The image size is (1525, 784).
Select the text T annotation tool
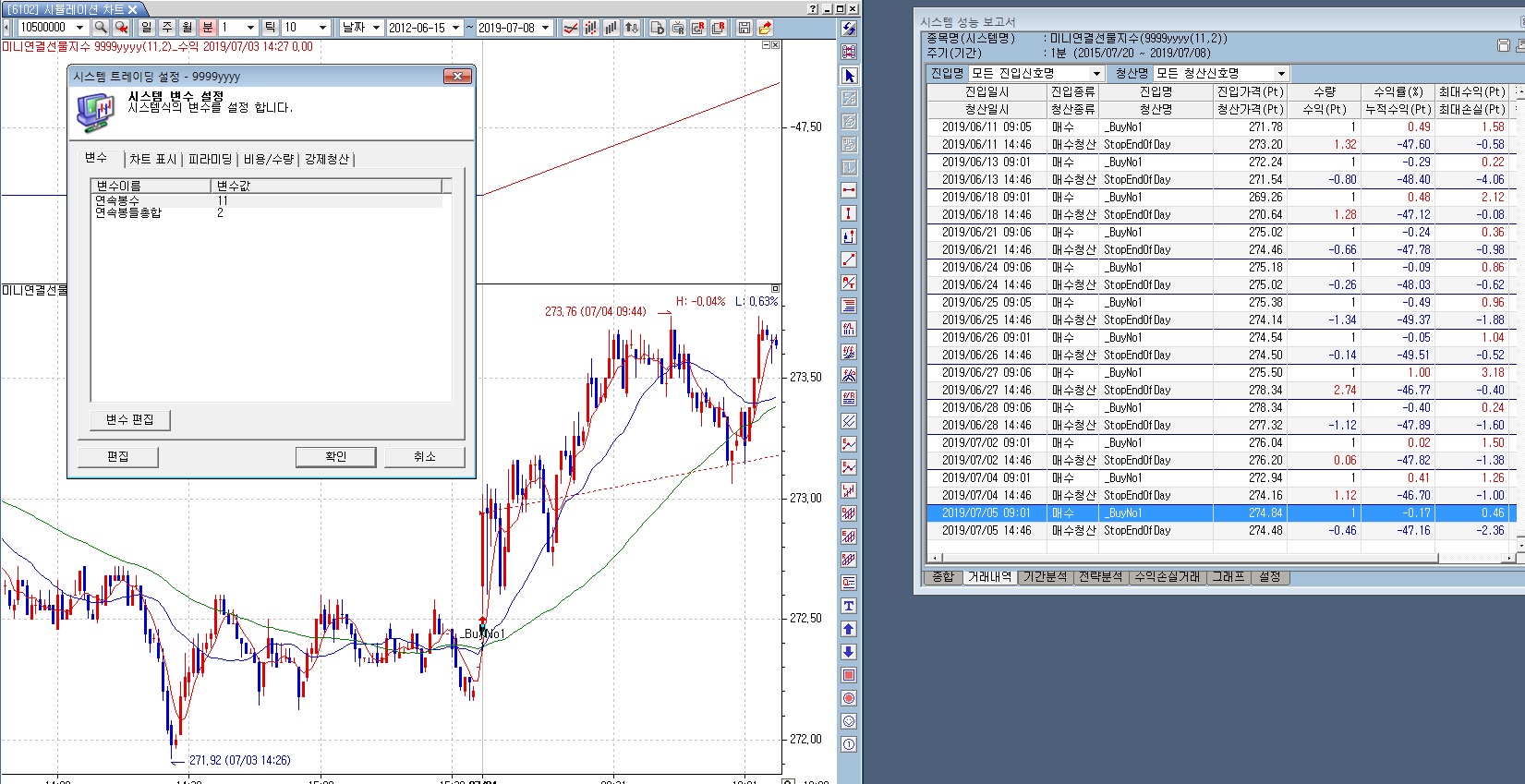849,606
